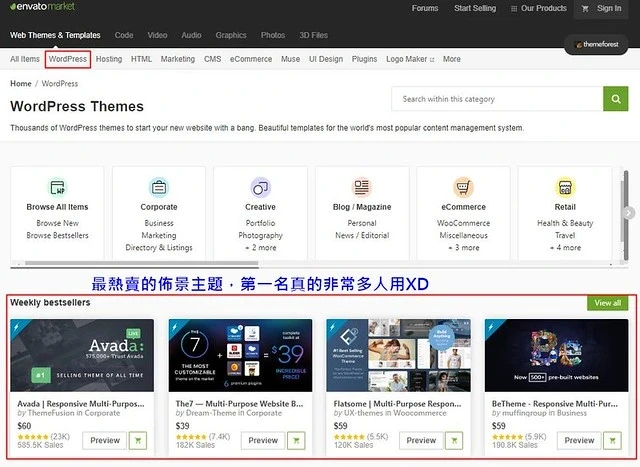Add BeTheme to cart
The image size is (640, 467).
(612, 440)
